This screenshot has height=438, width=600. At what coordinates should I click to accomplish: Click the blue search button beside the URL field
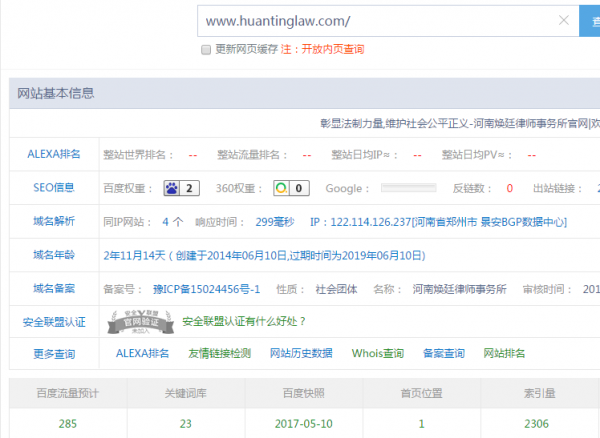tap(590, 21)
